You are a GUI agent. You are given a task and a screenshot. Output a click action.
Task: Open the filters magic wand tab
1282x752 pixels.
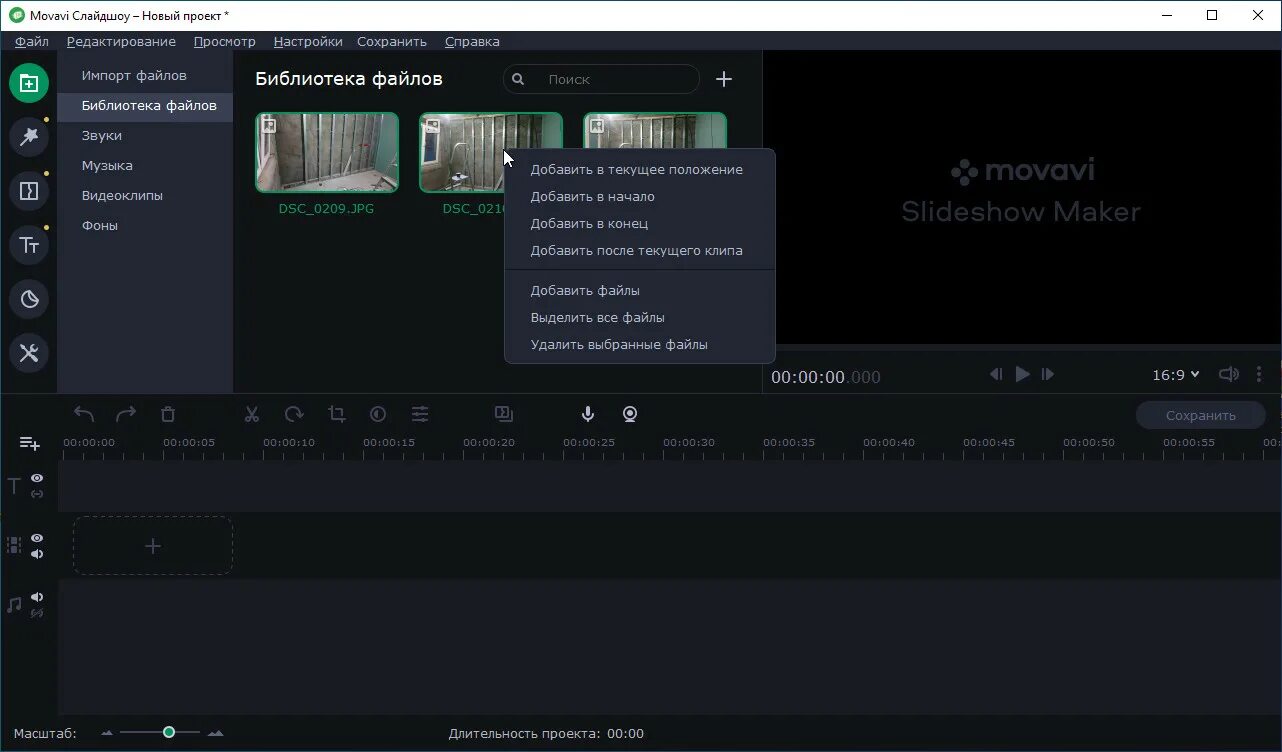(x=29, y=137)
